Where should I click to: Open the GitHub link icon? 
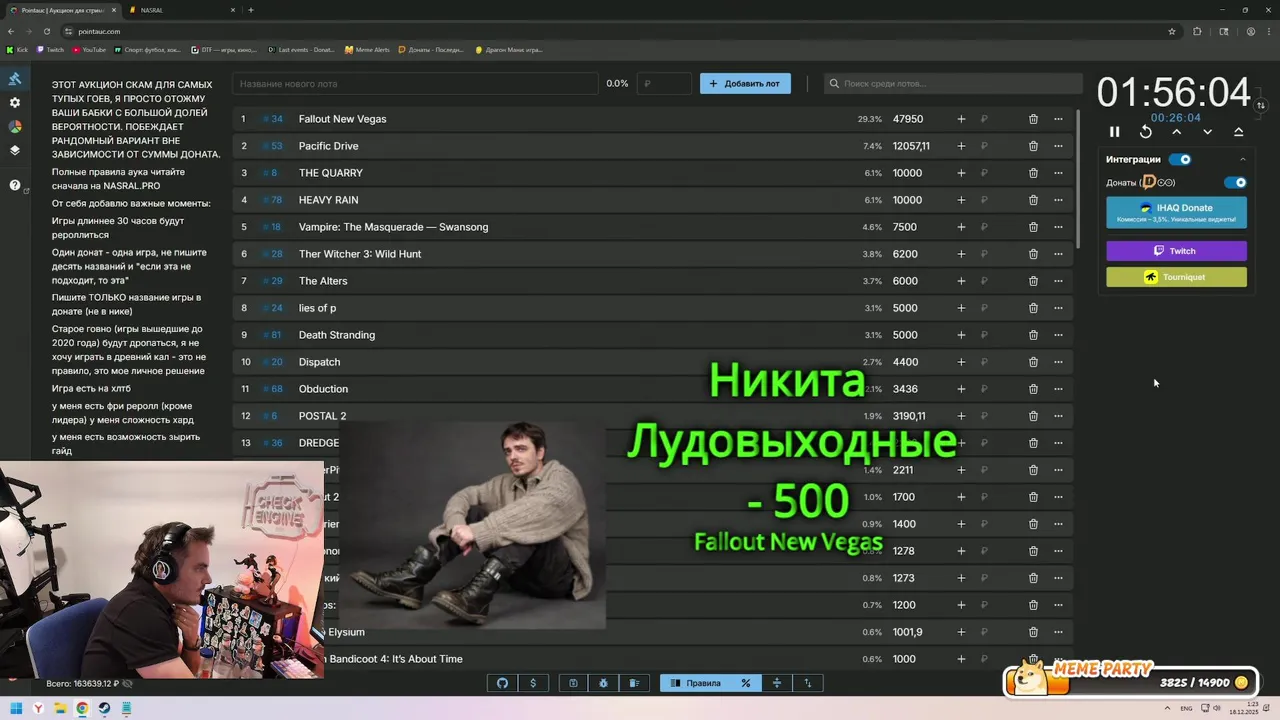(502, 683)
